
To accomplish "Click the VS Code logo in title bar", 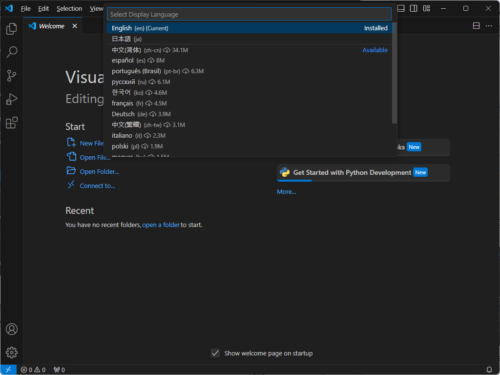I will pos(9,8).
